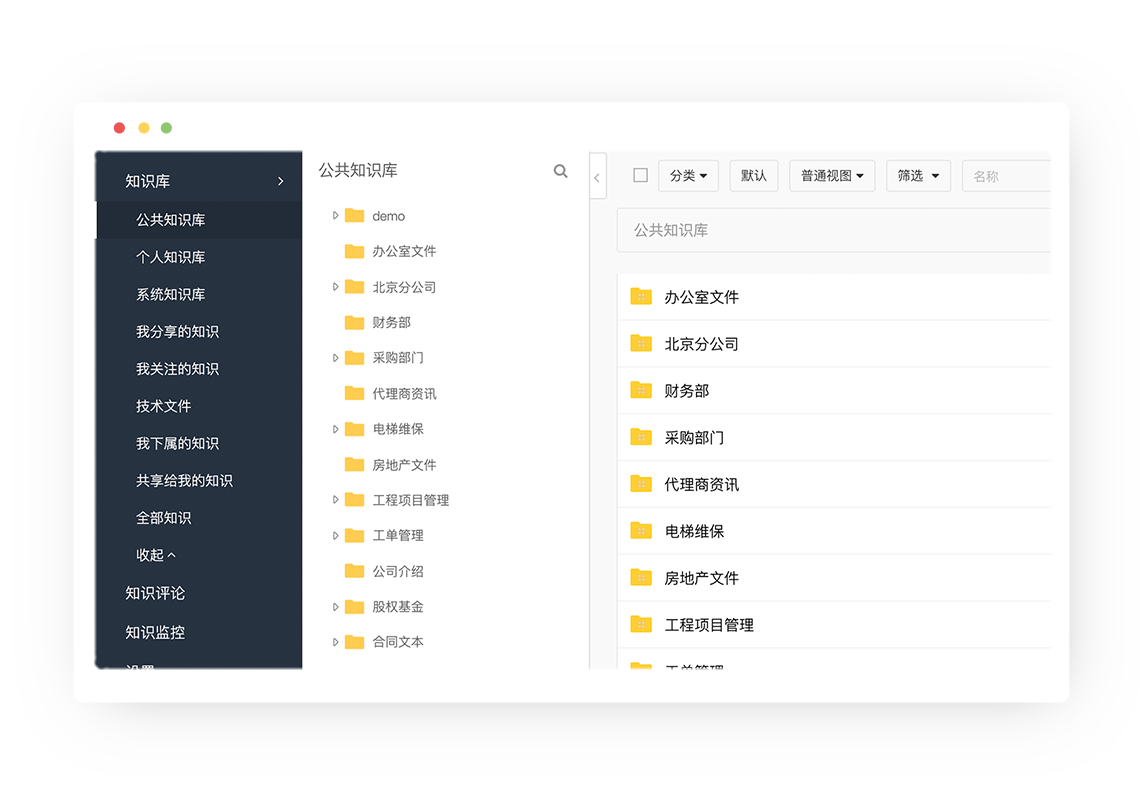
Task: Open the 分类 dropdown
Action: [689, 176]
